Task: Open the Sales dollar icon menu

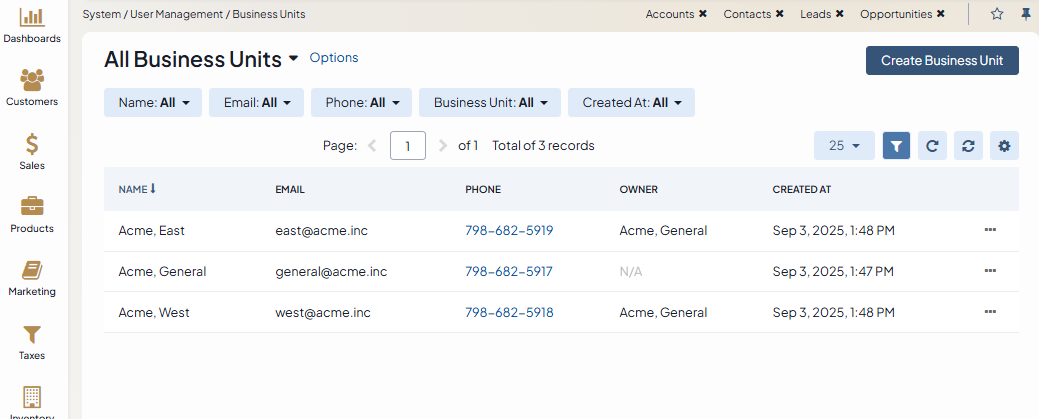Action: 32,151
